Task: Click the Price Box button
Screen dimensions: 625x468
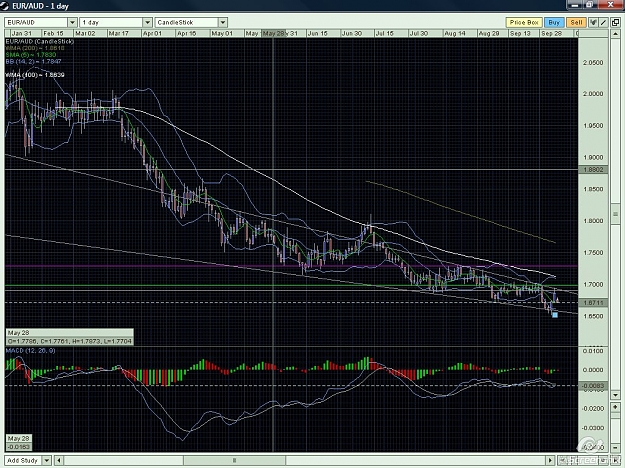Action: [524, 22]
